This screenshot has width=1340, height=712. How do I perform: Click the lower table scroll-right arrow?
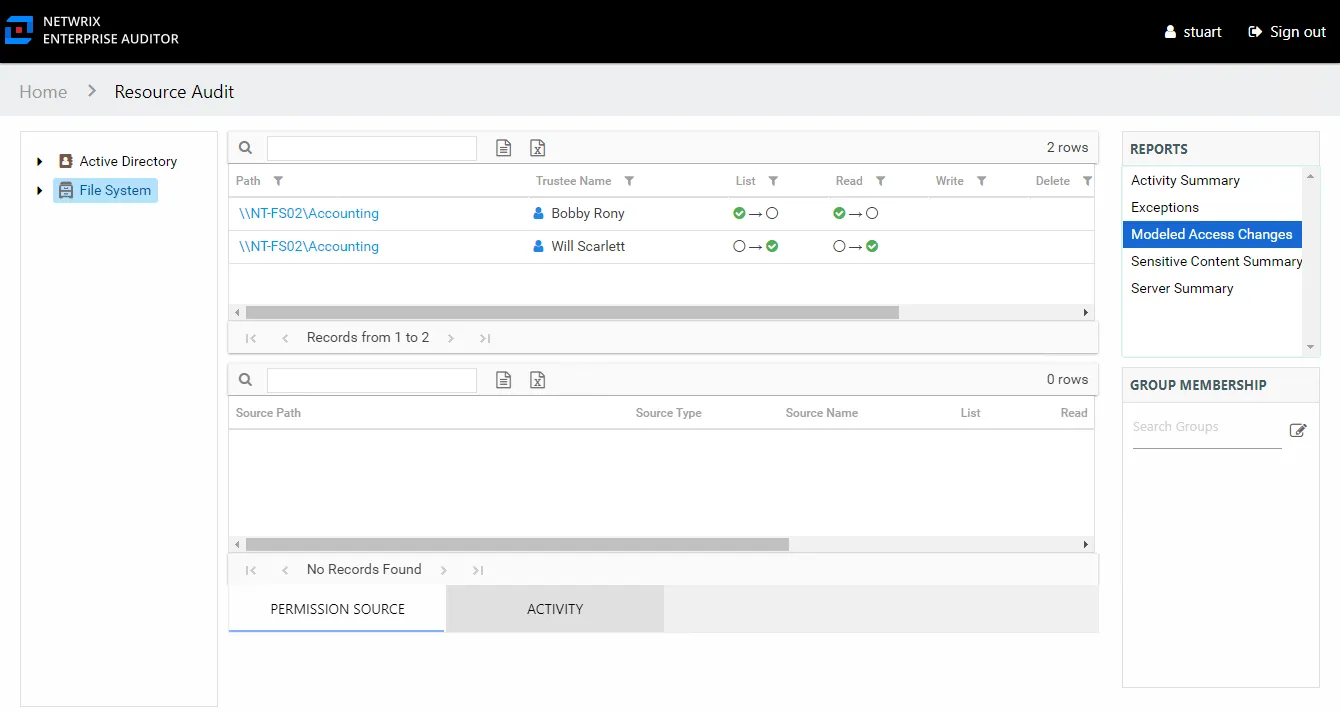[x=1086, y=544]
